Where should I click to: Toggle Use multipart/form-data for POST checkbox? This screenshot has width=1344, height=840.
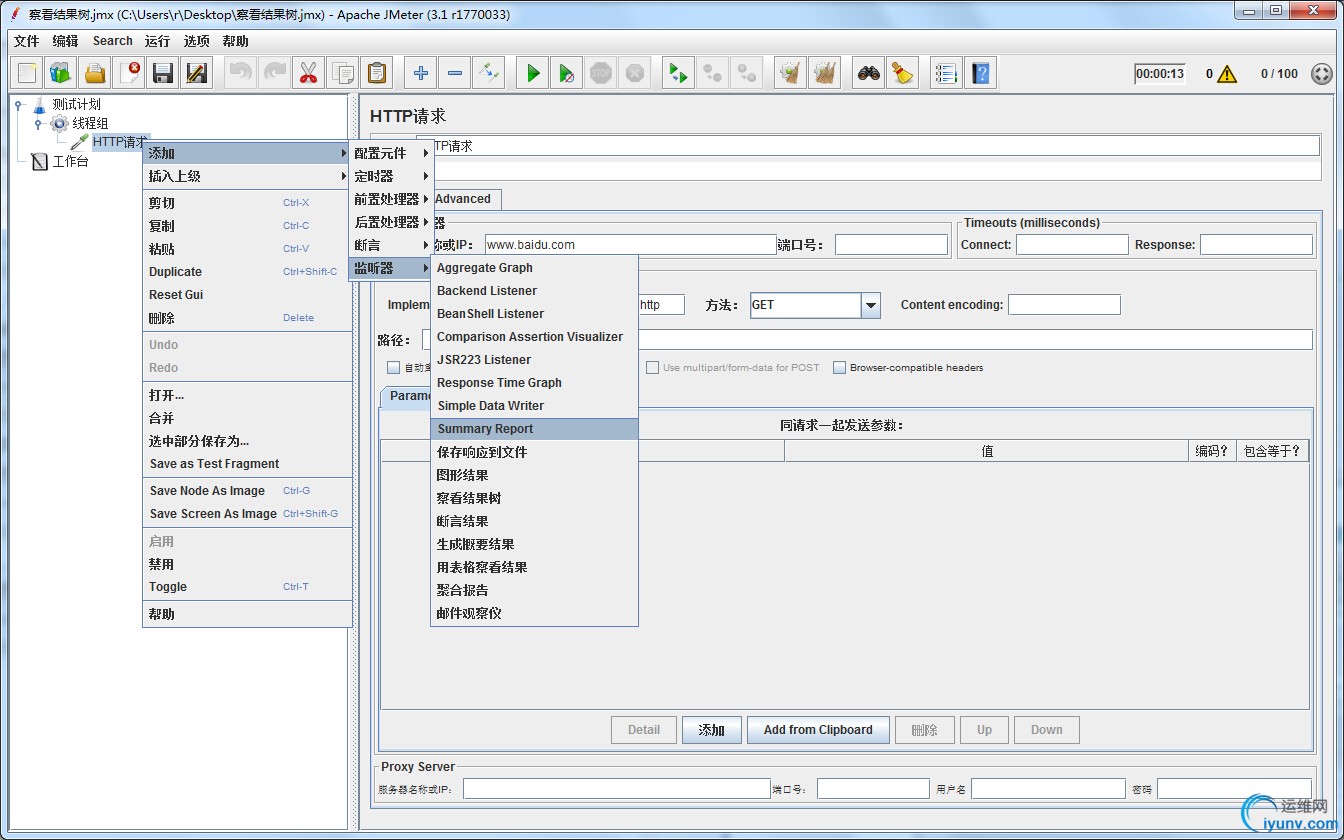653,367
